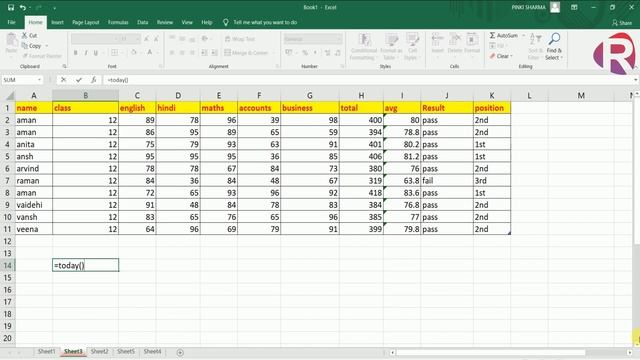The height and width of the screenshot is (360, 640).
Task: Click Tell me what you want to do
Action: [265, 22]
